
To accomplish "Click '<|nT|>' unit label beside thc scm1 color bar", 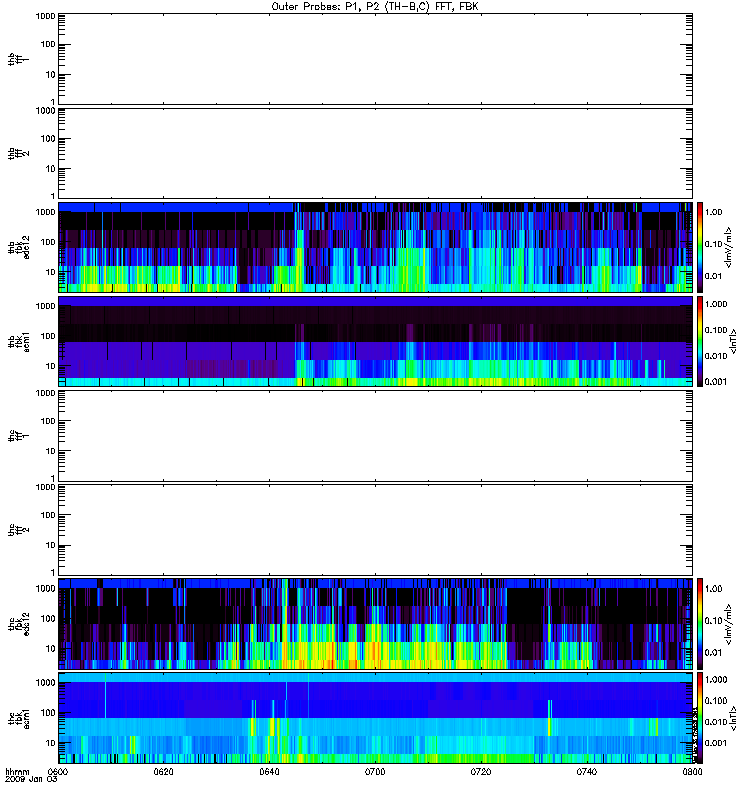I will coord(734,718).
